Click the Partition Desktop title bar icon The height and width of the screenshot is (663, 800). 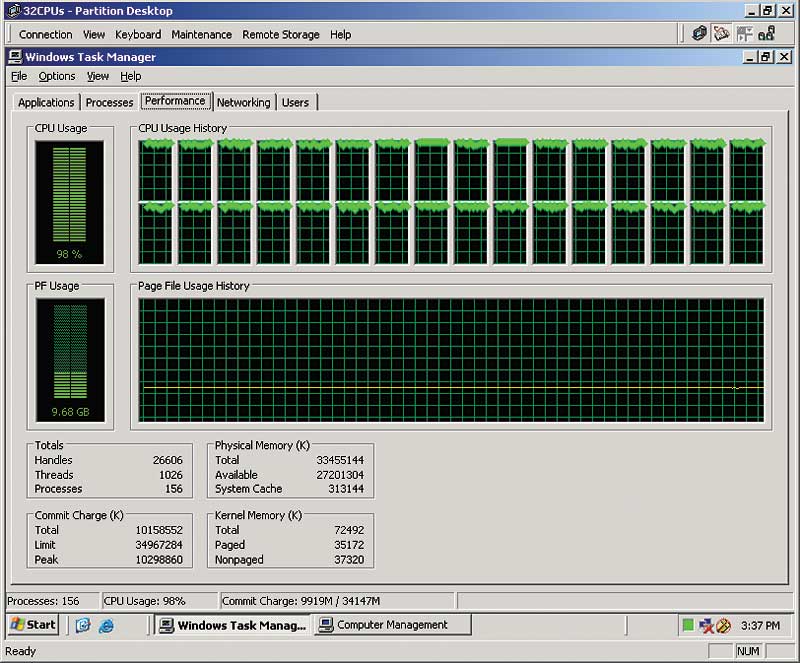14,11
